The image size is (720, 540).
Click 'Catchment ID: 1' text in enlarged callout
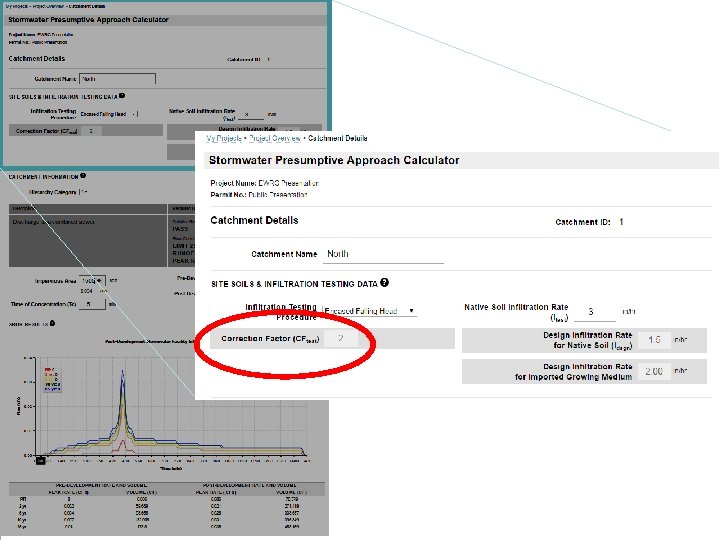[x=589, y=222]
